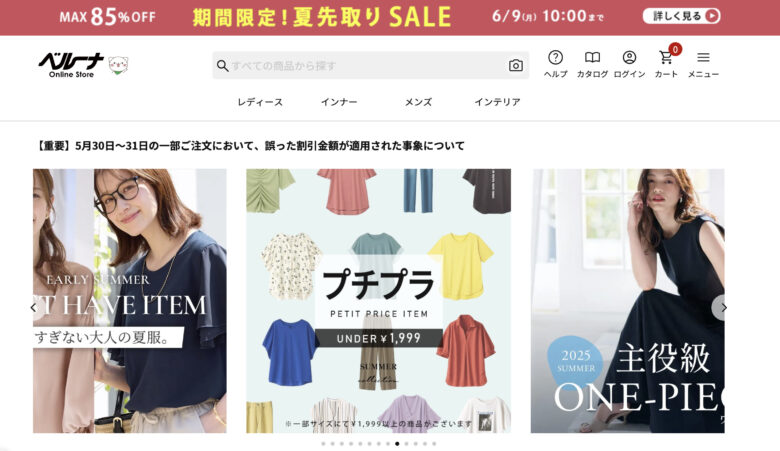Open the catalog (カタログ) book icon
This screenshot has width=780, height=451.
click(592, 64)
